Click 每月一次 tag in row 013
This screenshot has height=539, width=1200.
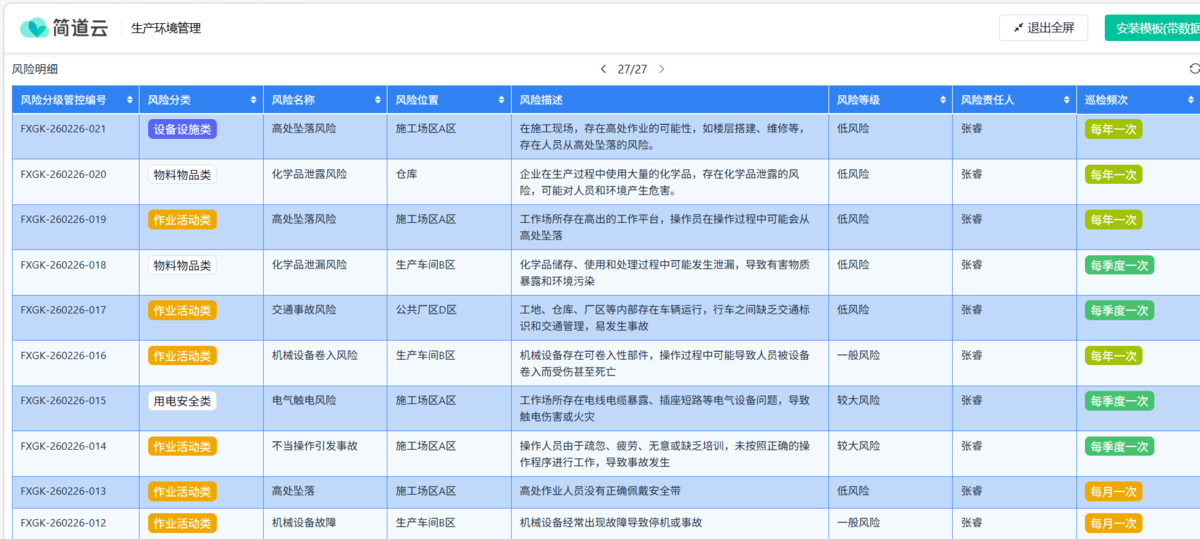[x=1113, y=491]
